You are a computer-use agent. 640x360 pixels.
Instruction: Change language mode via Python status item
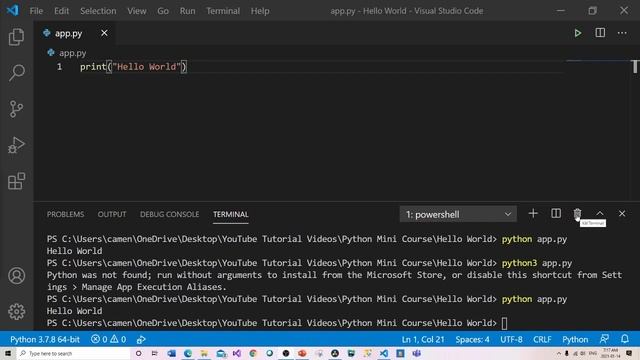click(575, 340)
